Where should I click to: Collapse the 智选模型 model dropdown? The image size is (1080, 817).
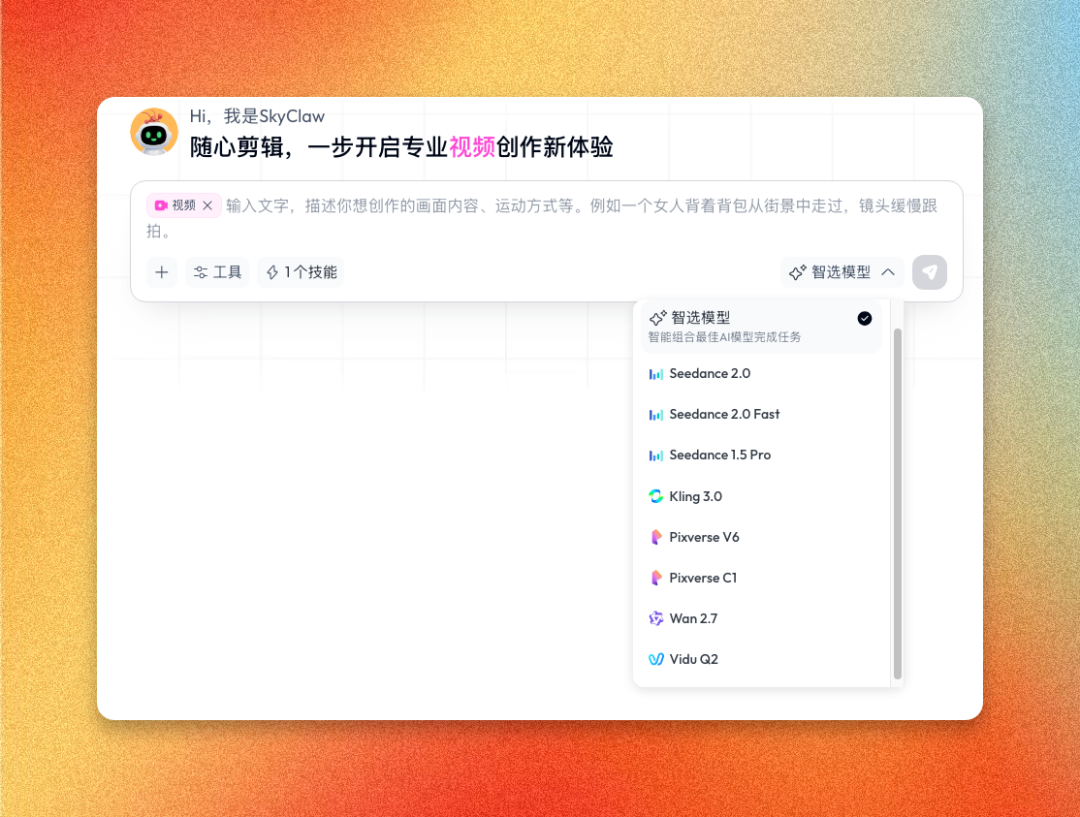click(x=842, y=272)
